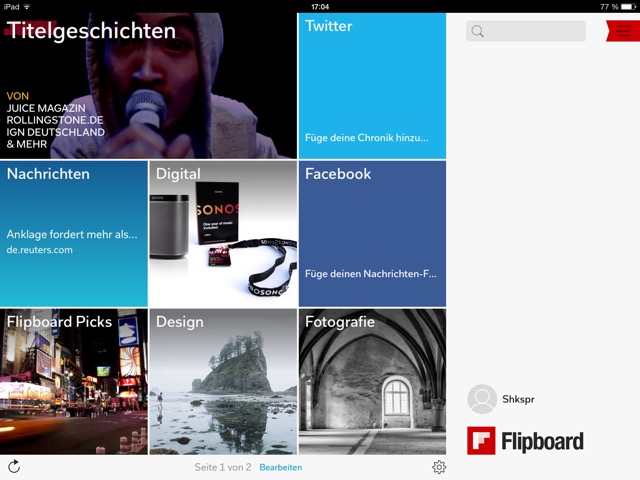640x480 pixels.
Task: Open the Shkspr account name
Action: (518, 399)
